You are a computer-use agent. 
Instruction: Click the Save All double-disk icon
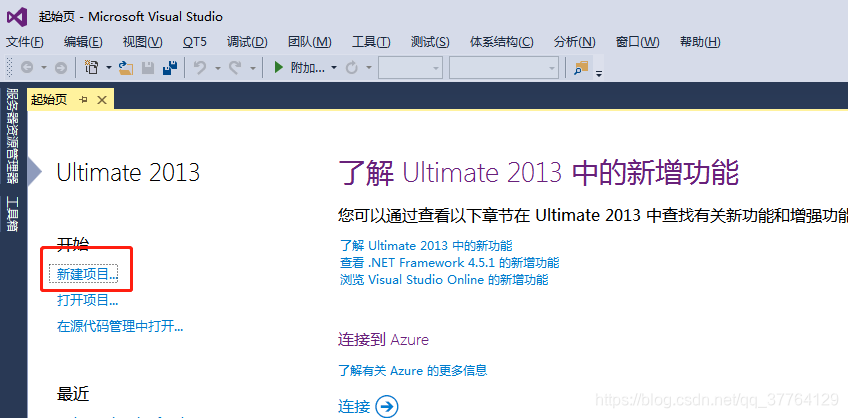[170, 68]
